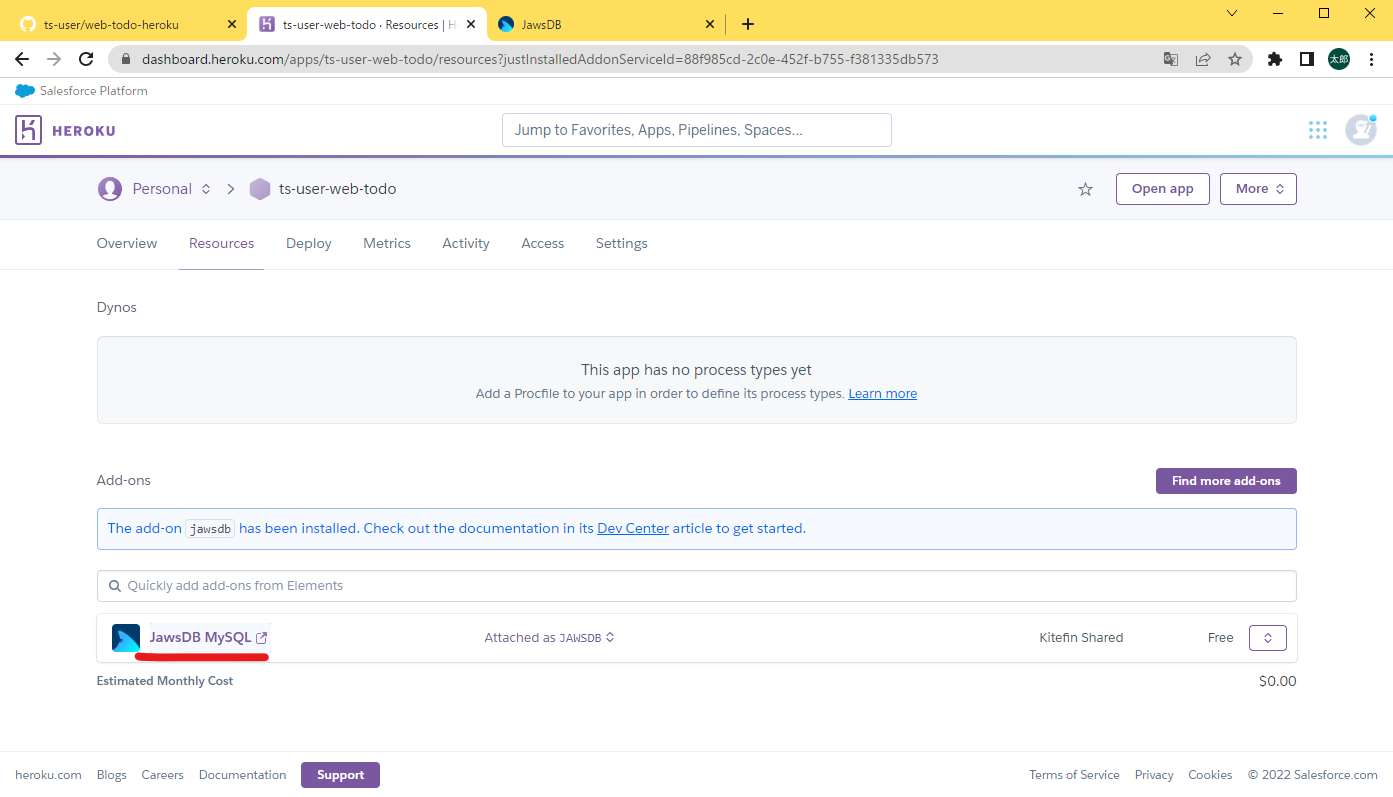Screen dimensions: 1393x797
Task: Open the More dropdown button
Action: [1258, 189]
